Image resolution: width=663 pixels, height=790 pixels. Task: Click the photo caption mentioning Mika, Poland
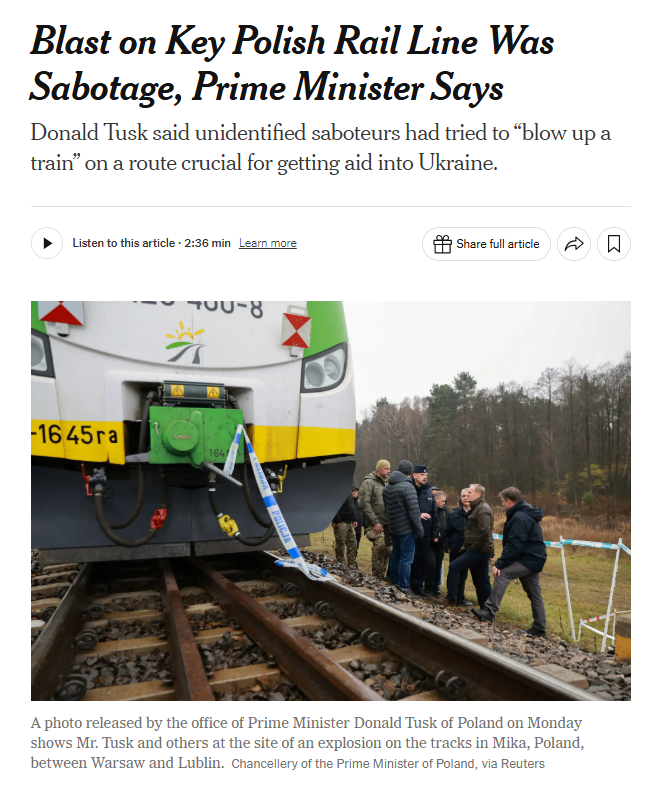pos(307,743)
